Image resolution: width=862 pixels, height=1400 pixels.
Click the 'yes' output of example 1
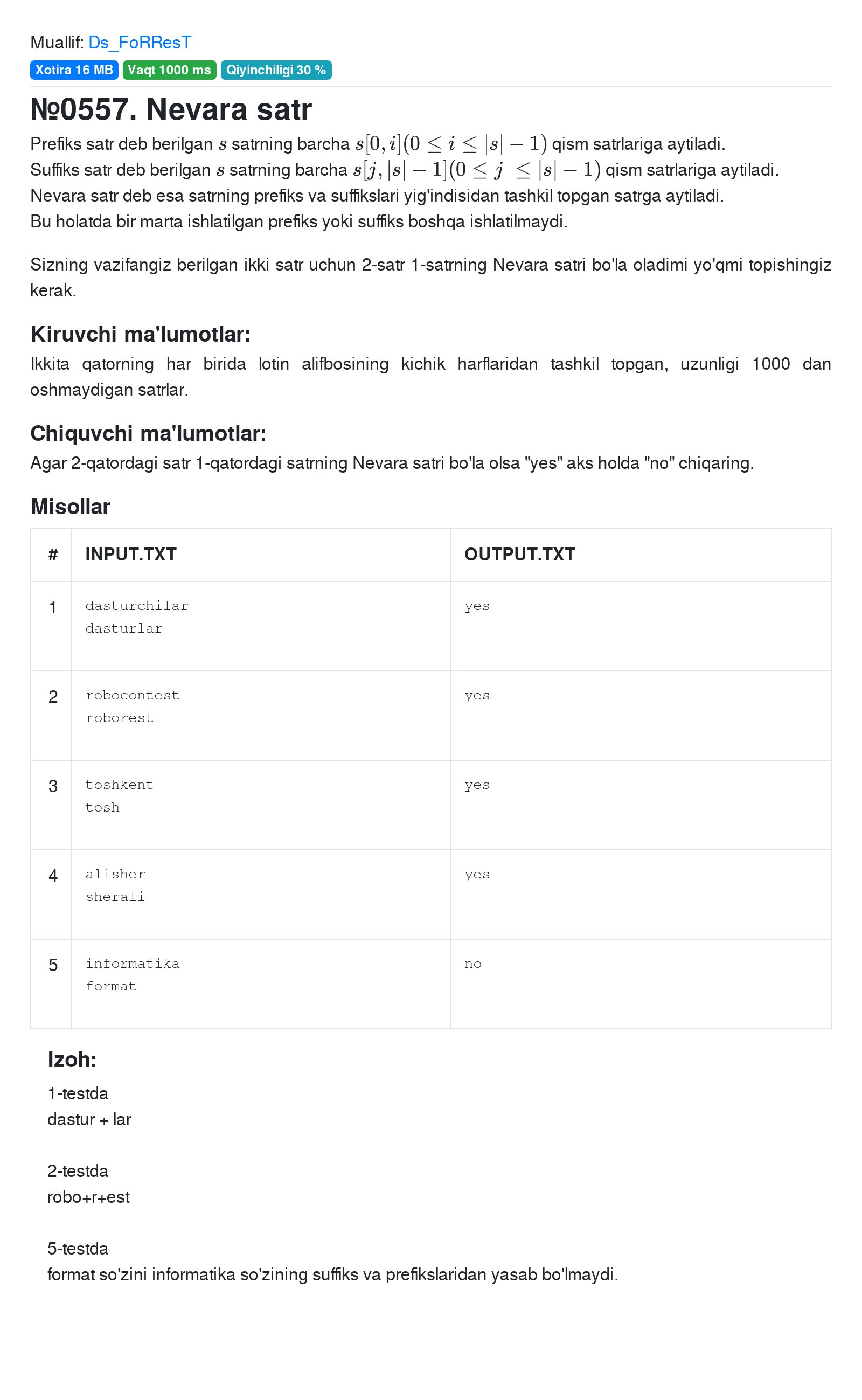pyautogui.click(x=477, y=606)
